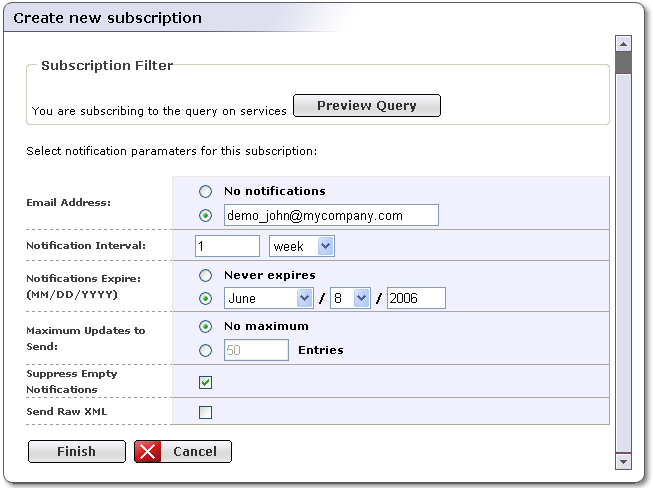Image resolution: width=653 pixels, height=488 pixels.
Task: Click the Maximum Updates to Send label
Action: pos(86,338)
